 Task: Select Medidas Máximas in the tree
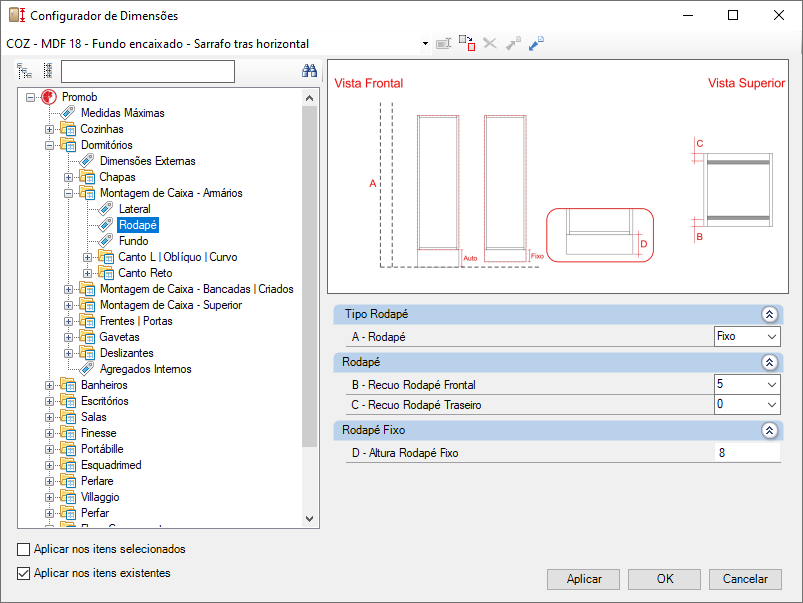tap(123, 113)
